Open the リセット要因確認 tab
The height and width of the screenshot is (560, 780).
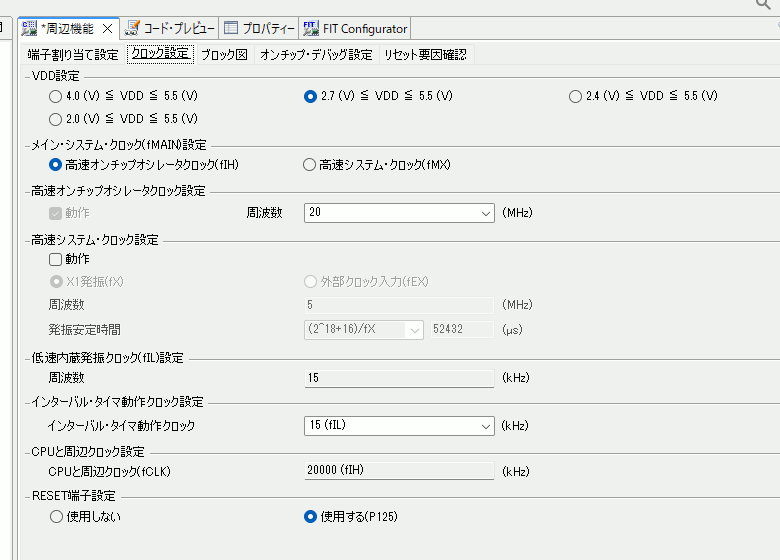(x=425, y=54)
